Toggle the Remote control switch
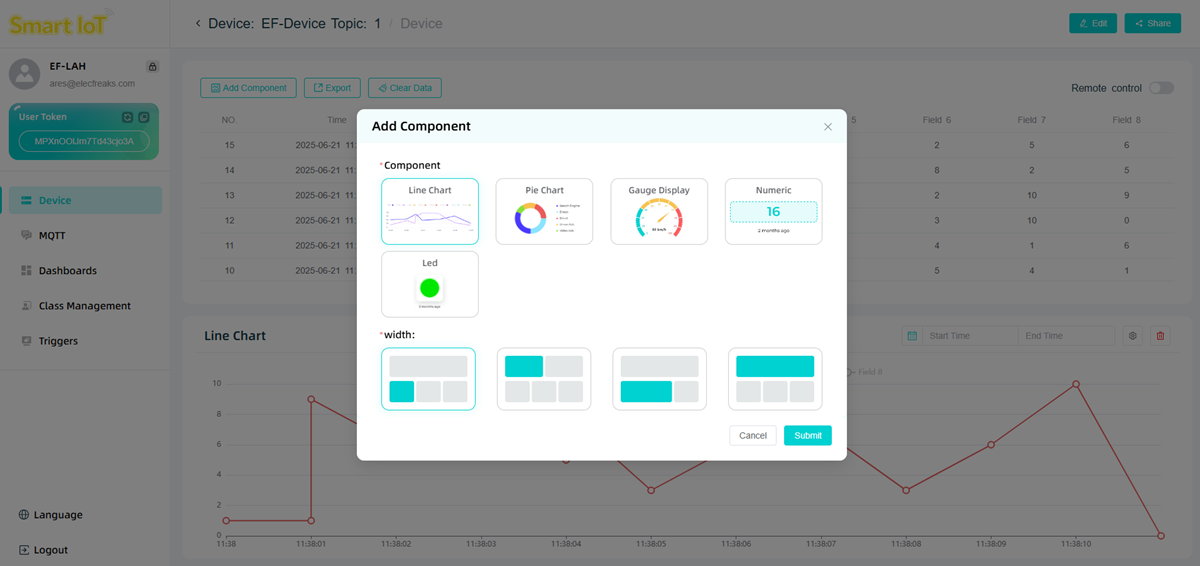This screenshot has width=1200, height=566. [x=1160, y=88]
